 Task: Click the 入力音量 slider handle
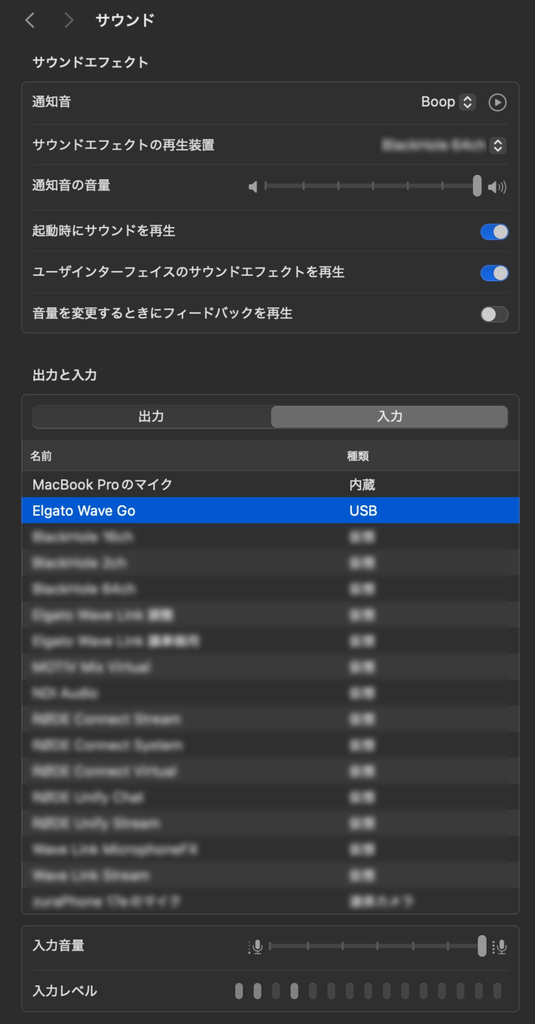(x=482, y=946)
